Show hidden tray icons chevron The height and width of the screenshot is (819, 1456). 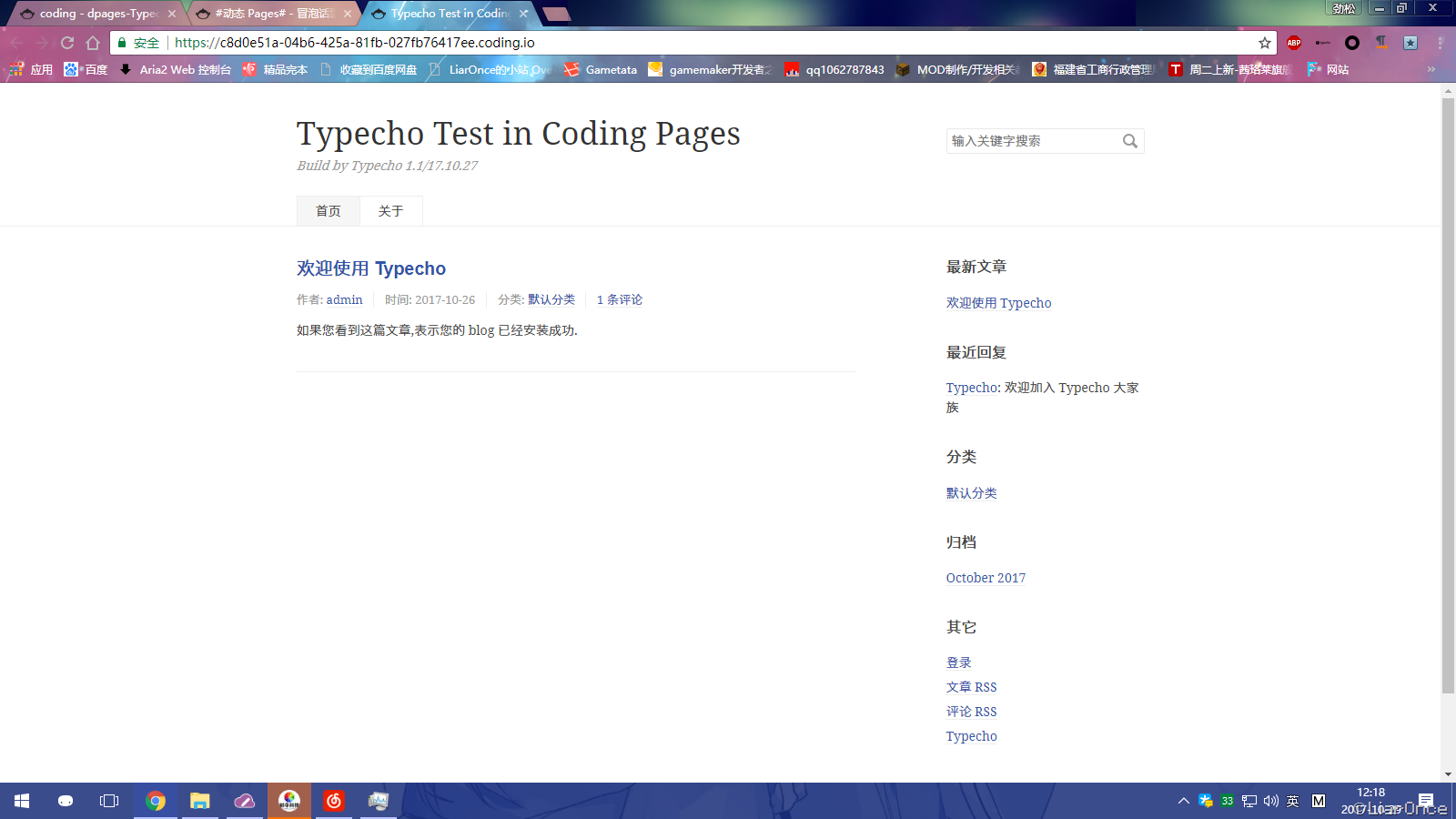[x=1183, y=801]
